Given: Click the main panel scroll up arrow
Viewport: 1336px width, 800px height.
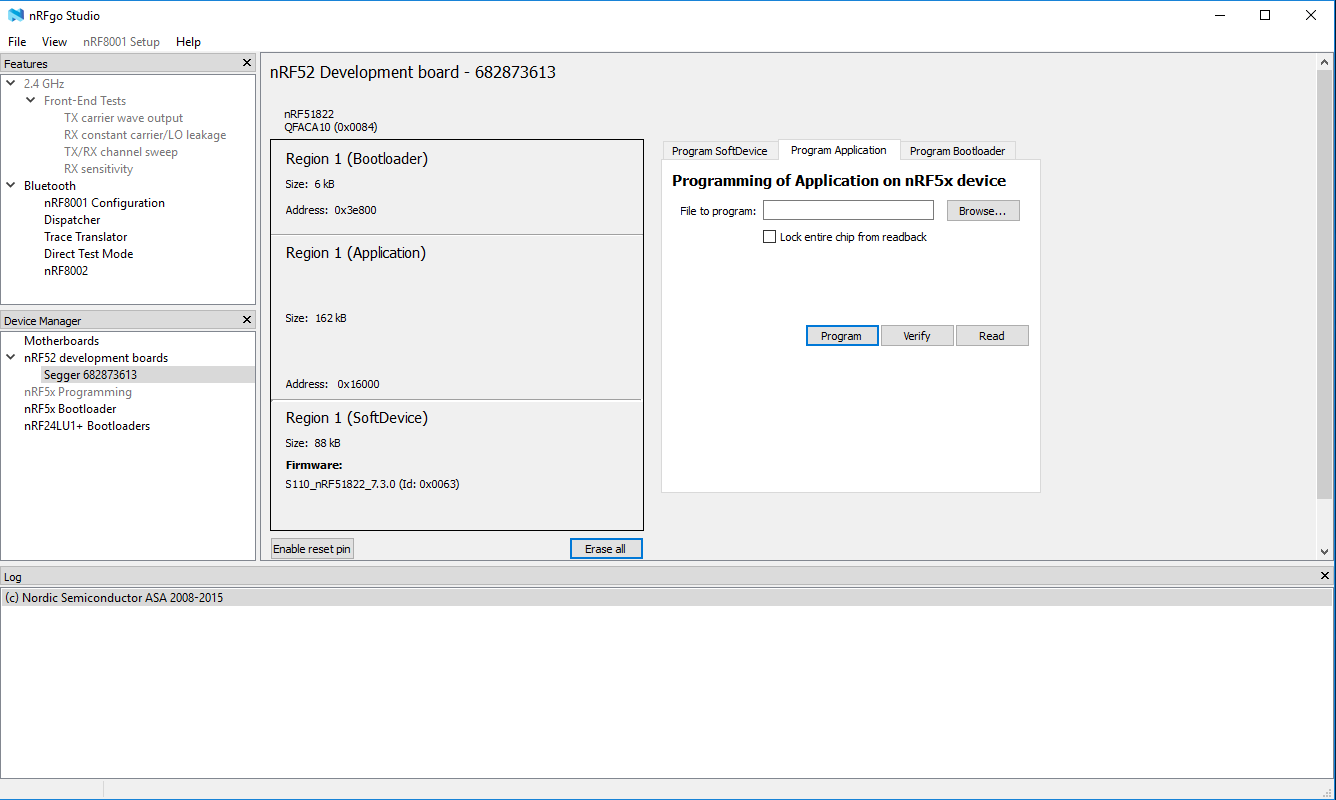Looking at the screenshot, I should click(x=1325, y=63).
